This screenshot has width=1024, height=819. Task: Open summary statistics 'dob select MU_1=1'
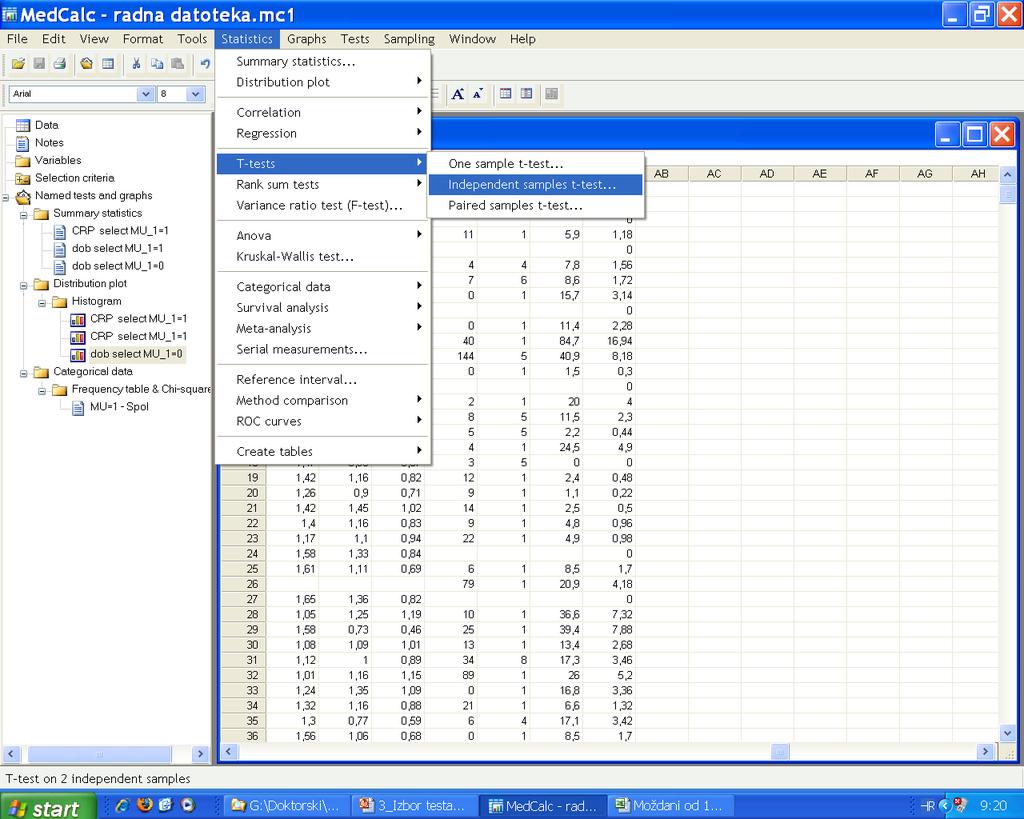(x=117, y=248)
